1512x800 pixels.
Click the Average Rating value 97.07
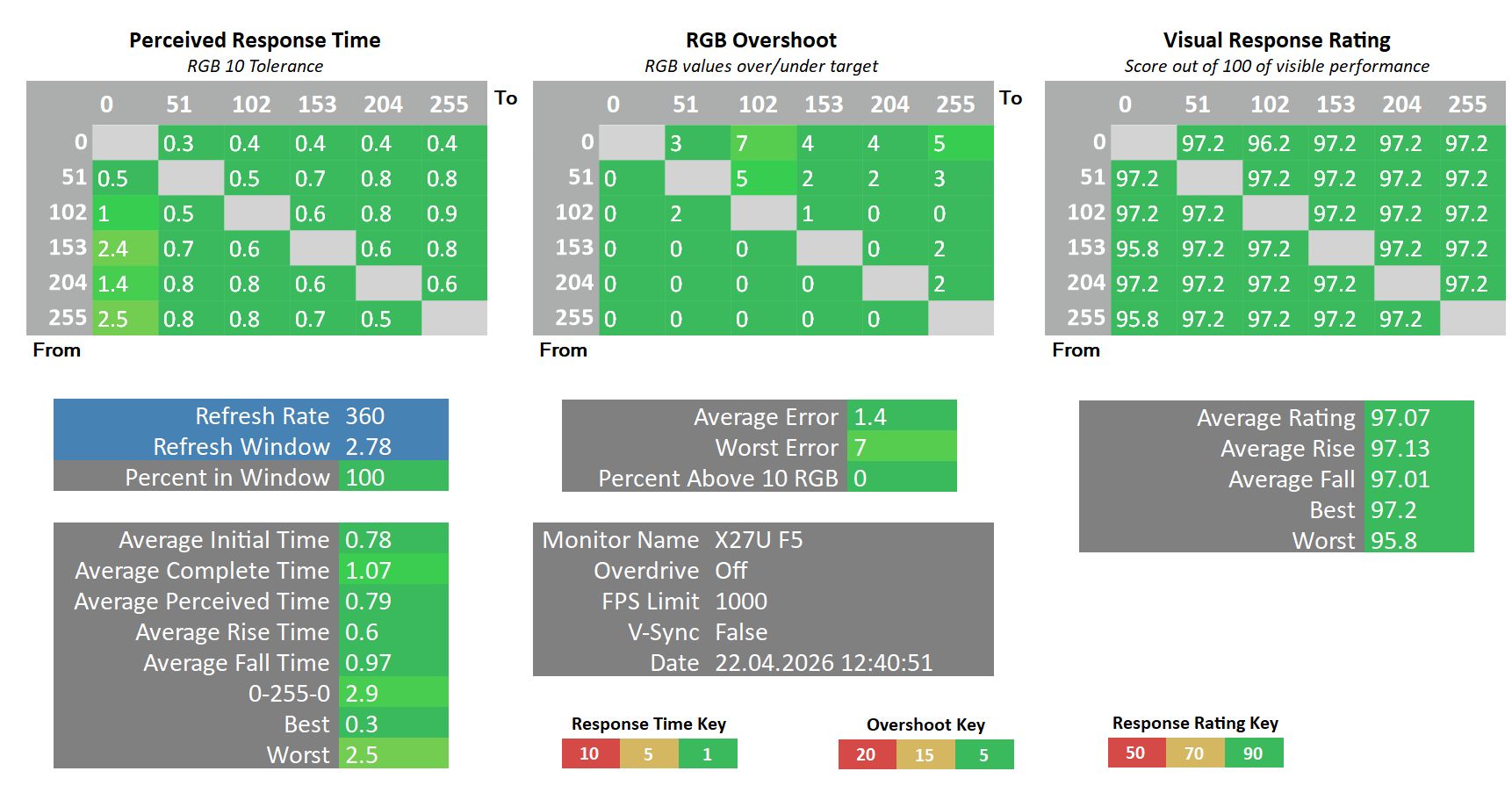[1418, 417]
